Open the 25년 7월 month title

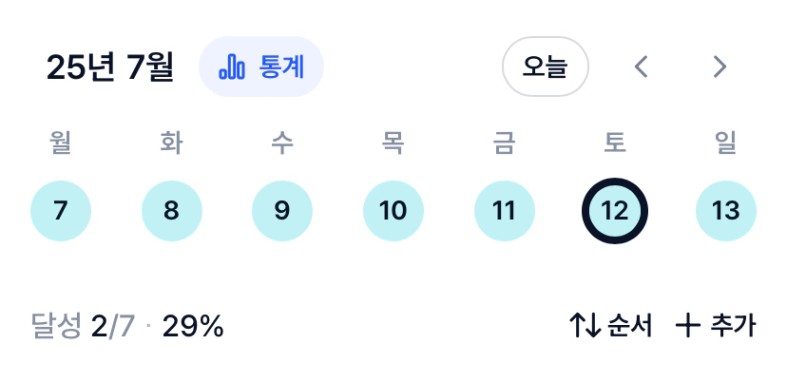(x=110, y=67)
